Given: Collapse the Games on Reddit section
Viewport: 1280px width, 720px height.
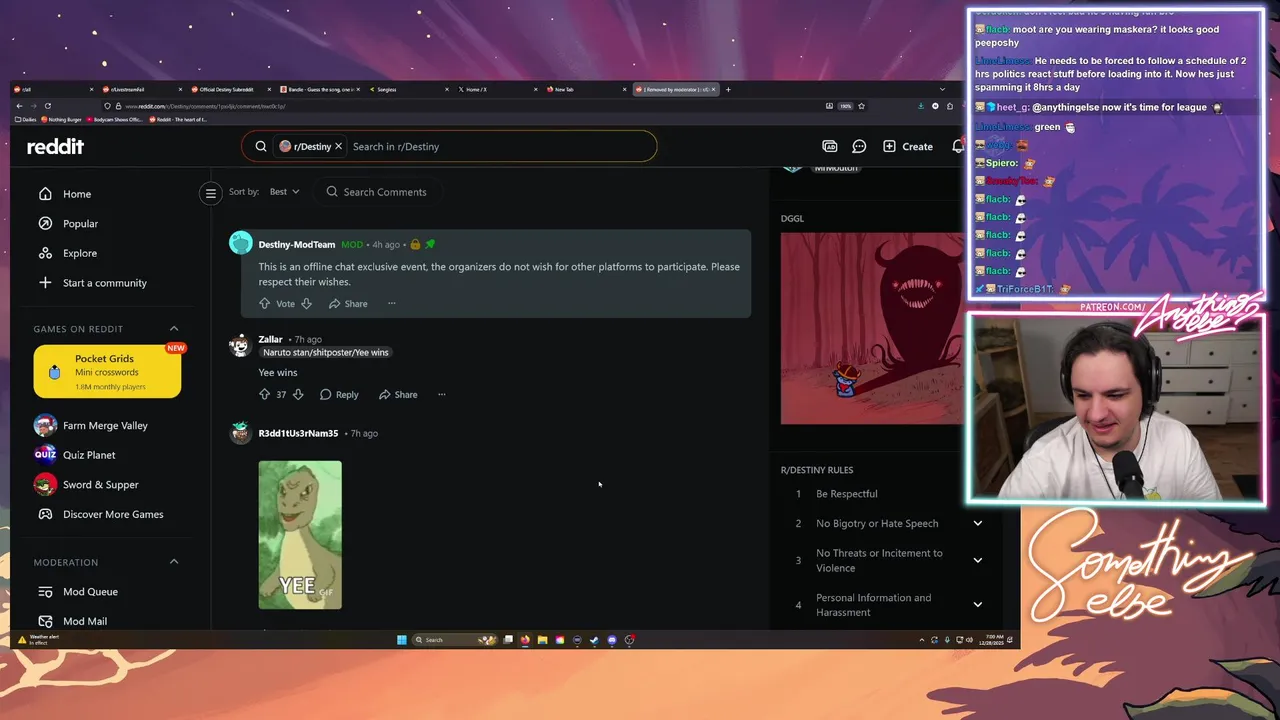Looking at the screenshot, I should click(x=174, y=329).
